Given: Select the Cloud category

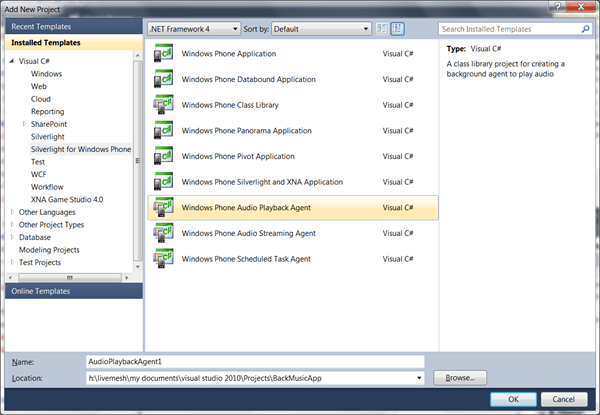Looking at the screenshot, I should (41, 99).
